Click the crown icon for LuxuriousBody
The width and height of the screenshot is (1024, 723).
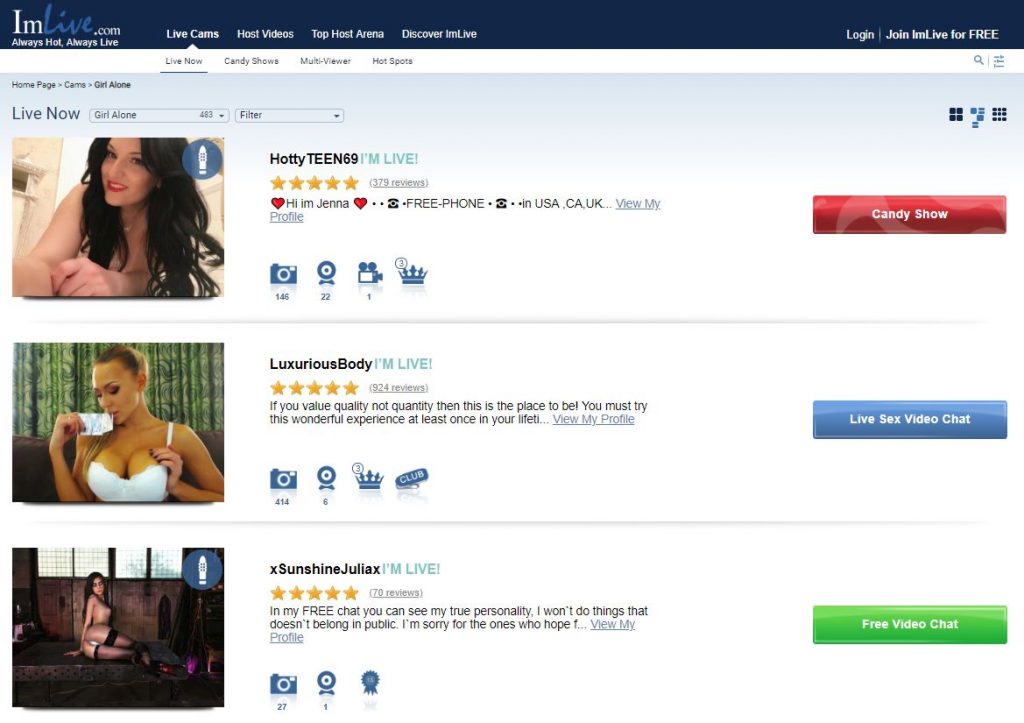(368, 477)
